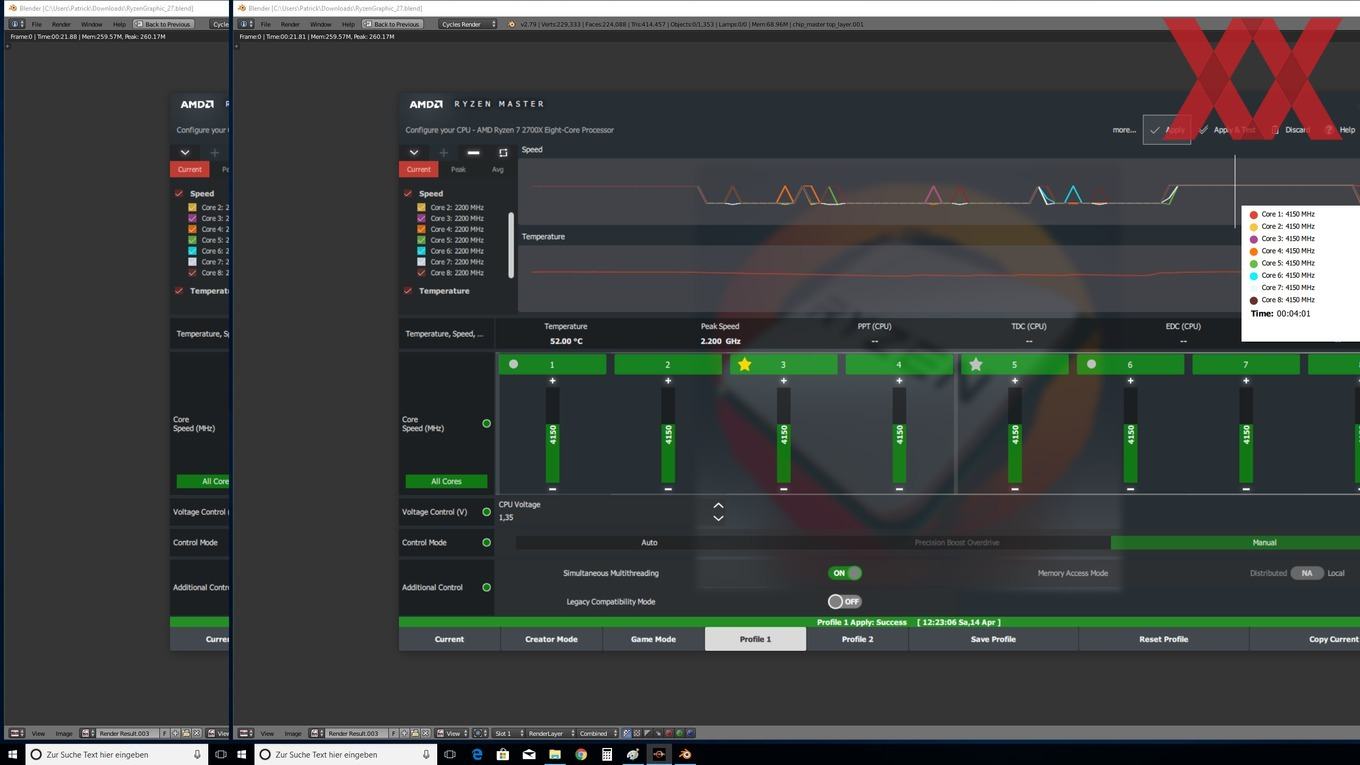Increase Core 1 speed with plus
Viewport: 1360px width, 765px height.
point(552,381)
